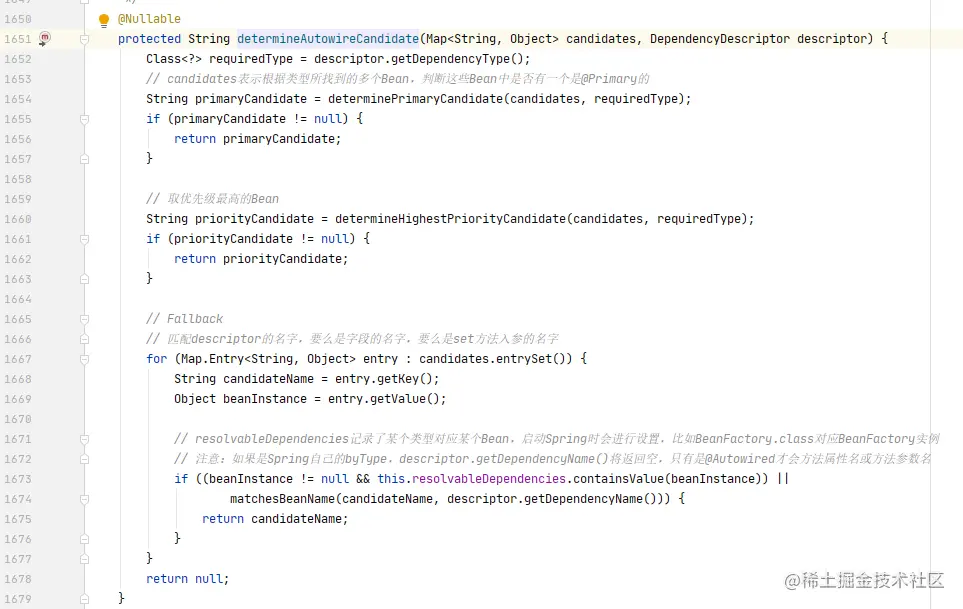Fold the comment block at line 1671

(84, 439)
